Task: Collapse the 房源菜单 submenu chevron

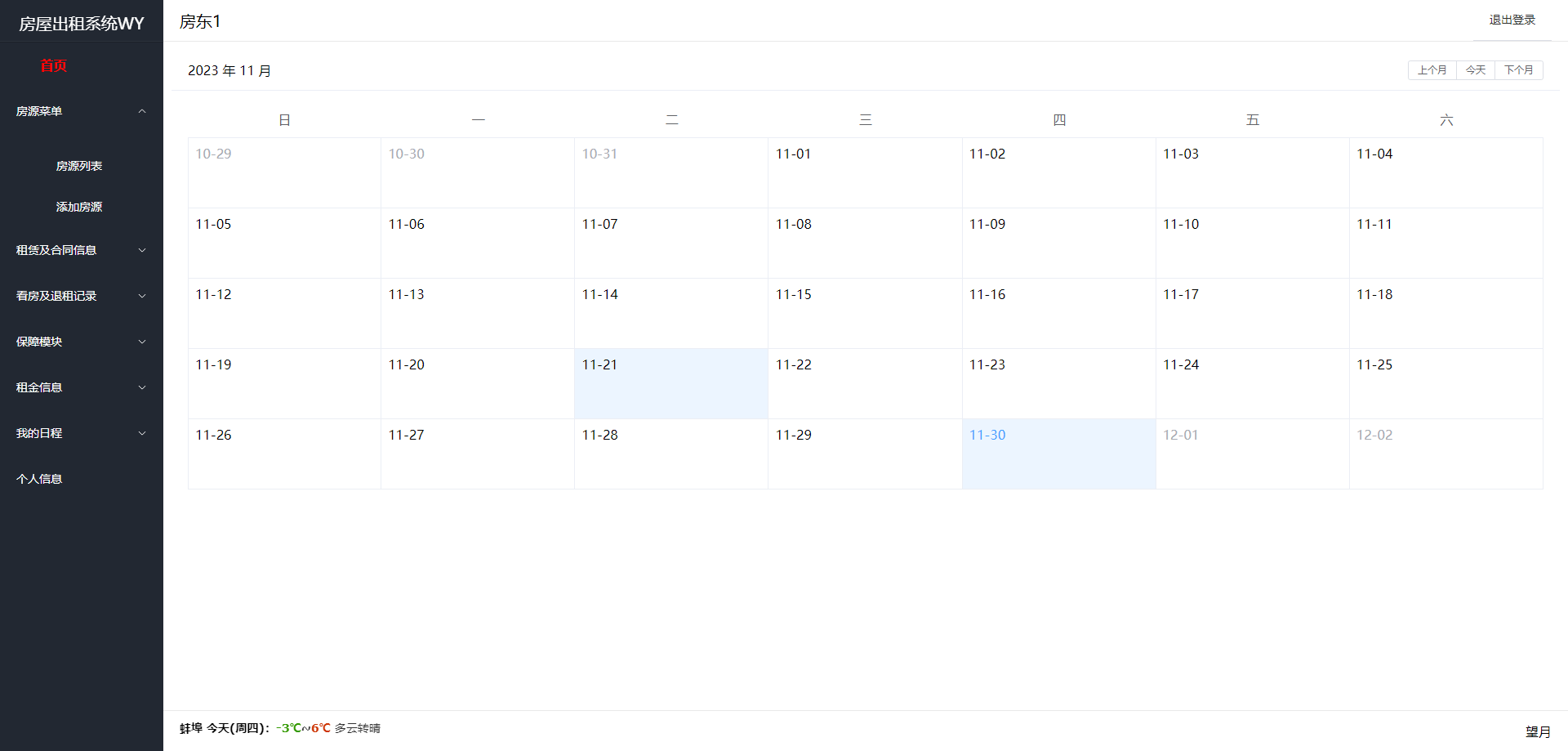Action: point(142,111)
